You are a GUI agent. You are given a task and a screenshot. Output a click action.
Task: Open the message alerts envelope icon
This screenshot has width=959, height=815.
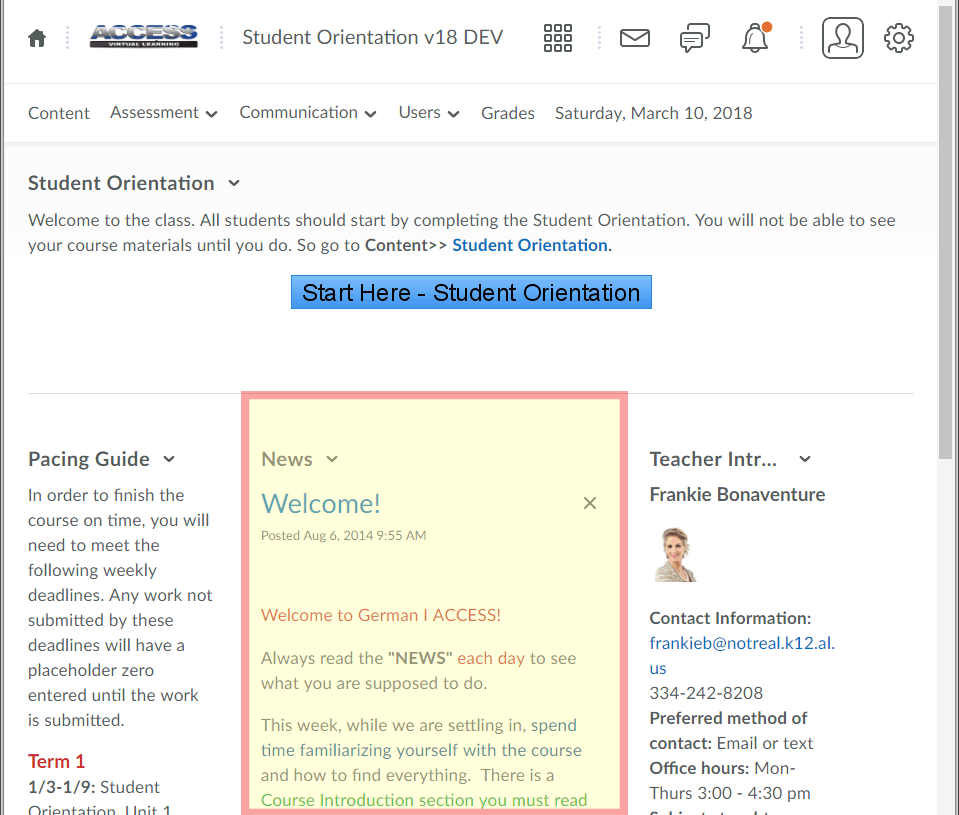[x=635, y=39]
